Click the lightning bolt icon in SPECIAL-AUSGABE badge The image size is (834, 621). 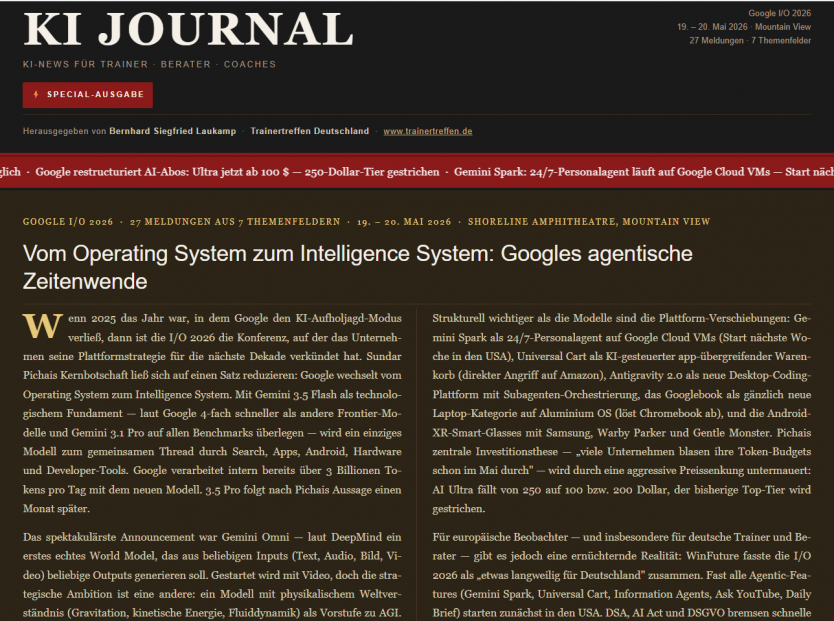coord(36,95)
